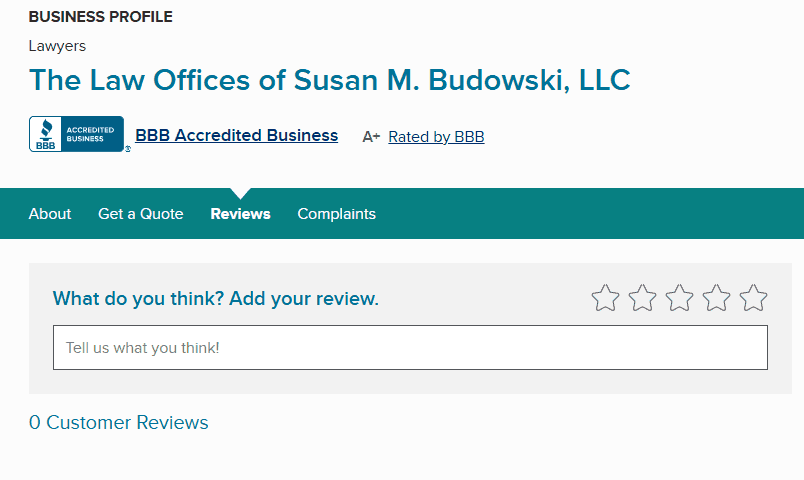This screenshot has width=804, height=480.
Task: Click 'What do you think? Add your review.'
Action: 216,299
